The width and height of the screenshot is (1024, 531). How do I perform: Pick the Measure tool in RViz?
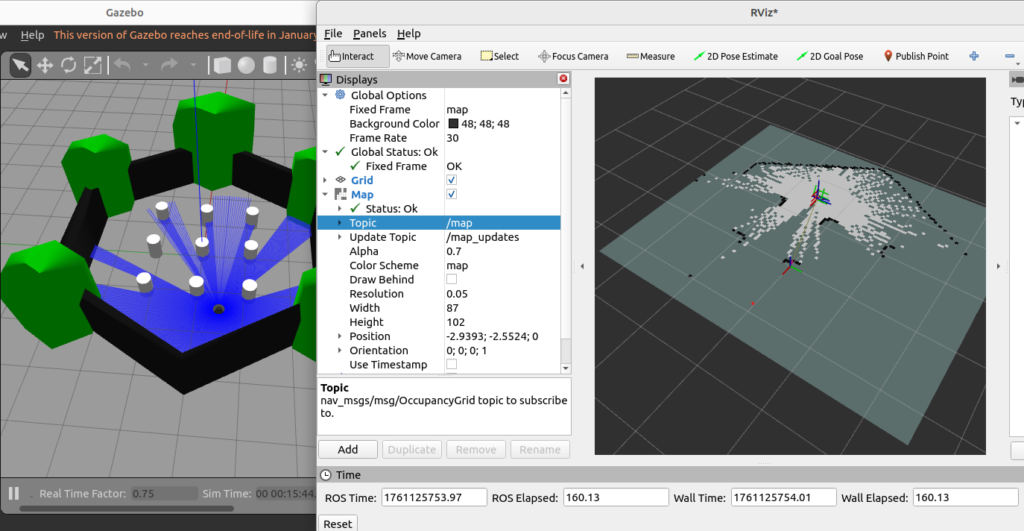pyautogui.click(x=650, y=56)
